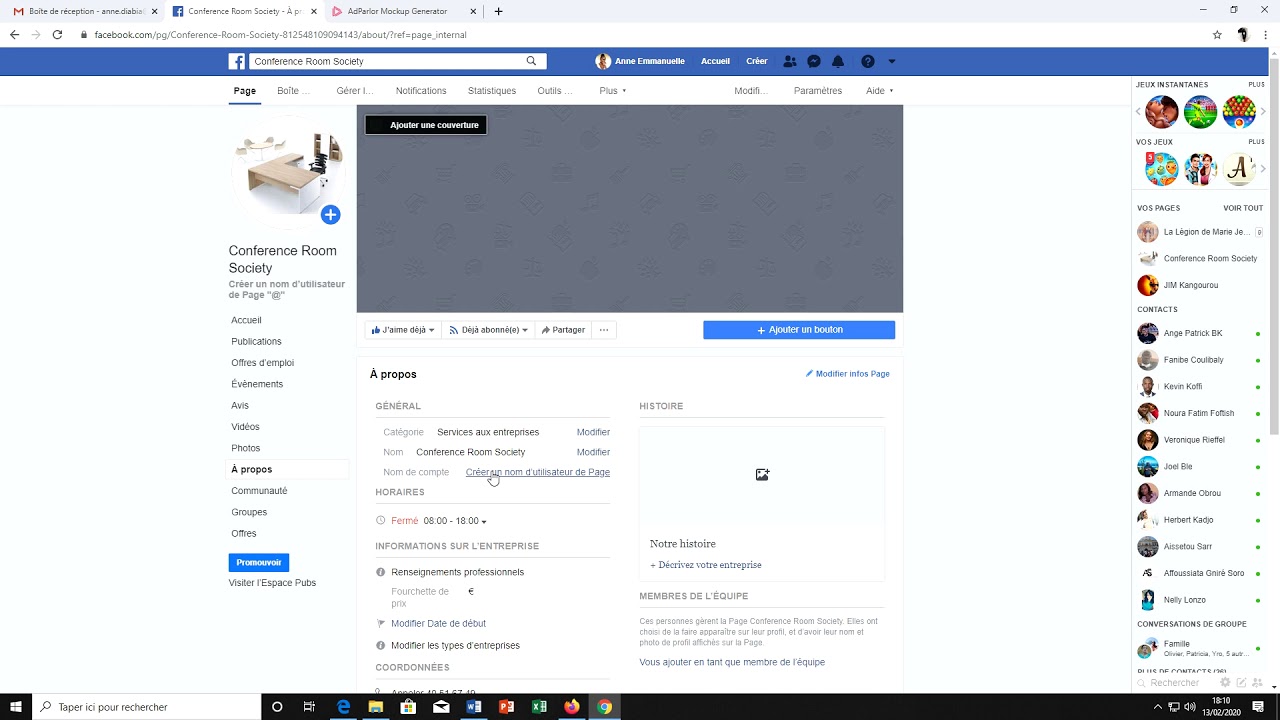
Task: Expand the account menu arrow in the top bar
Action: point(891,61)
